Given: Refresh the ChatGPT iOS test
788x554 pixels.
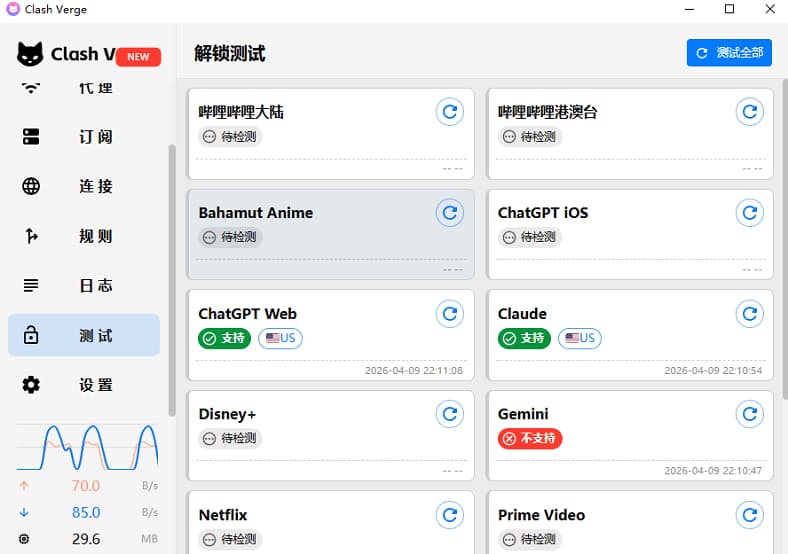Looking at the screenshot, I should [x=749, y=212].
